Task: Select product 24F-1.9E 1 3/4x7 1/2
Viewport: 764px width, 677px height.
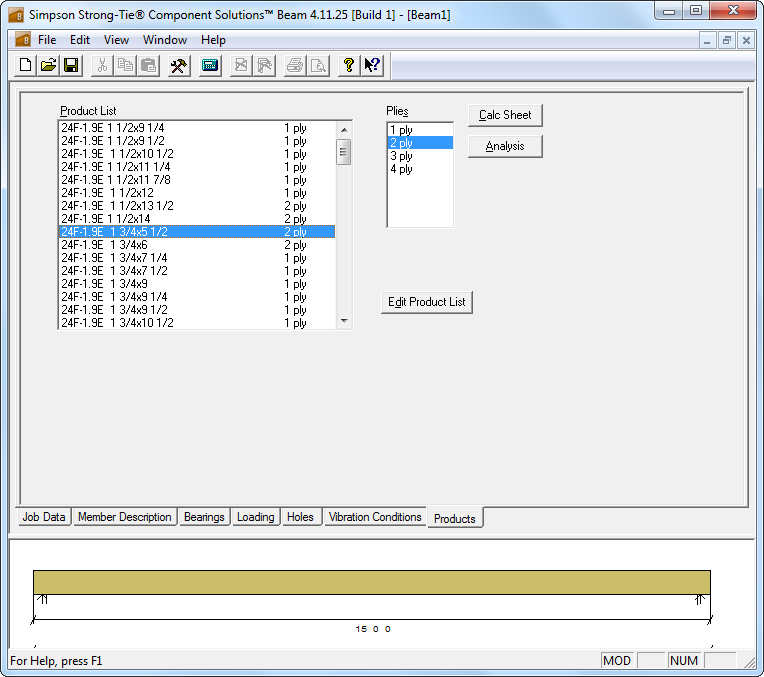Action: (197, 271)
